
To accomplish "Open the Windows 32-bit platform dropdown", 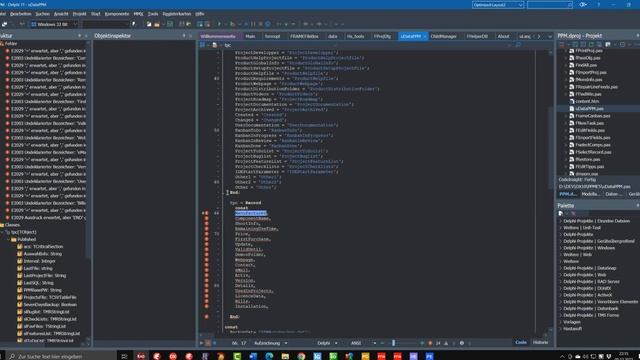I will 53,24.
